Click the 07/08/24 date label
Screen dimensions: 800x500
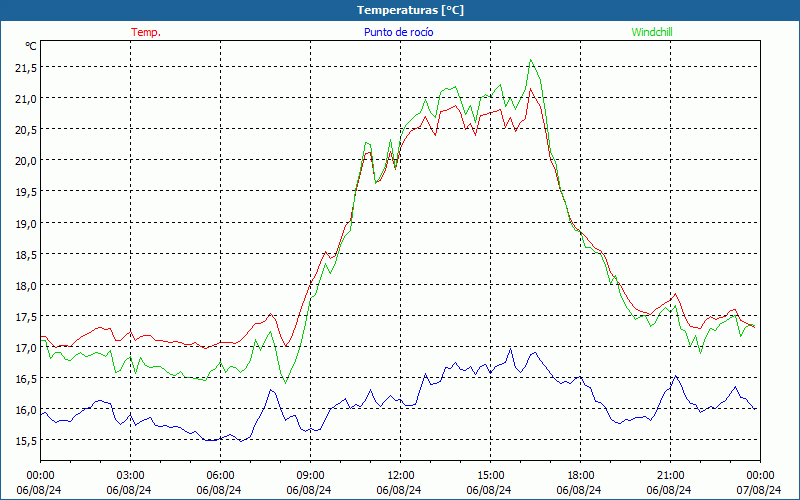pos(760,490)
